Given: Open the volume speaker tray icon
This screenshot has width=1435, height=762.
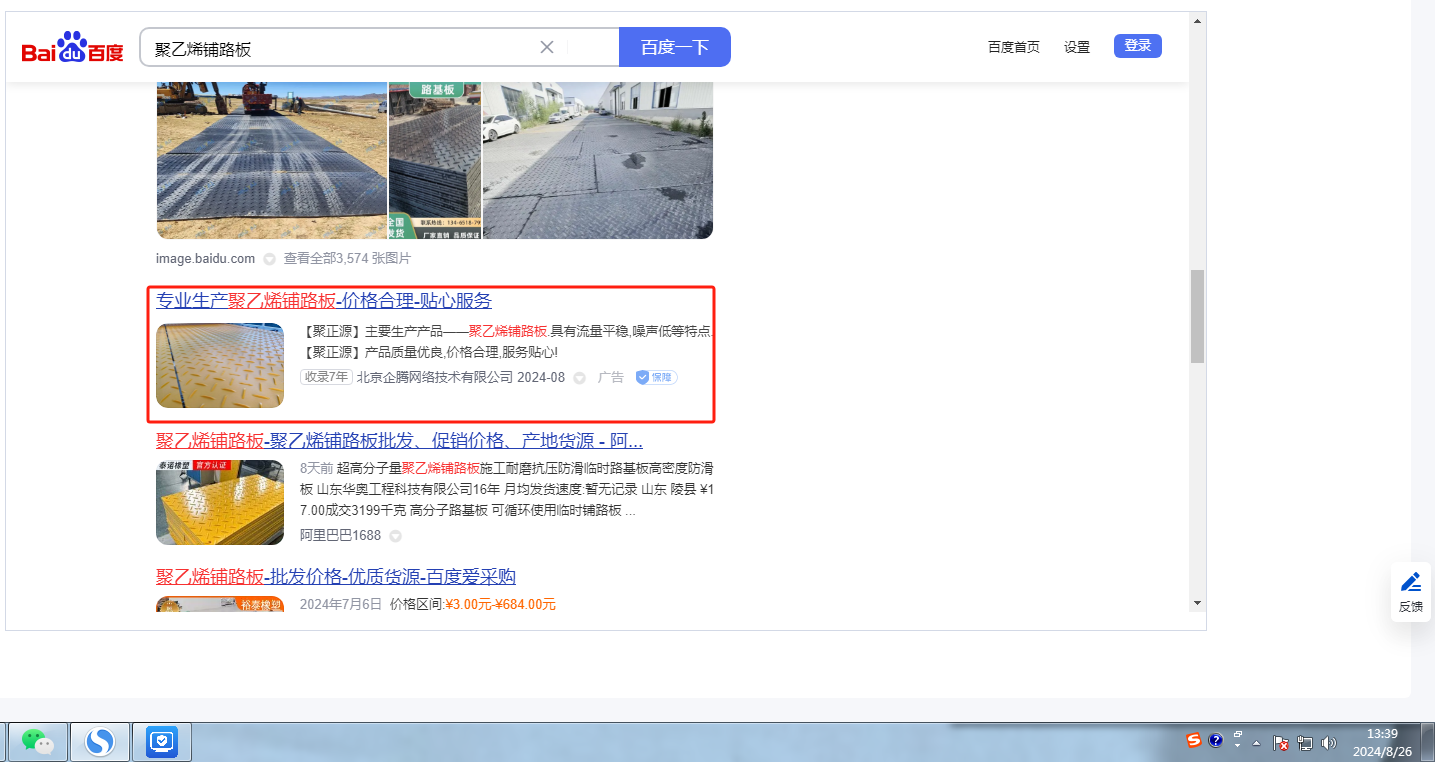Looking at the screenshot, I should [x=1329, y=743].
